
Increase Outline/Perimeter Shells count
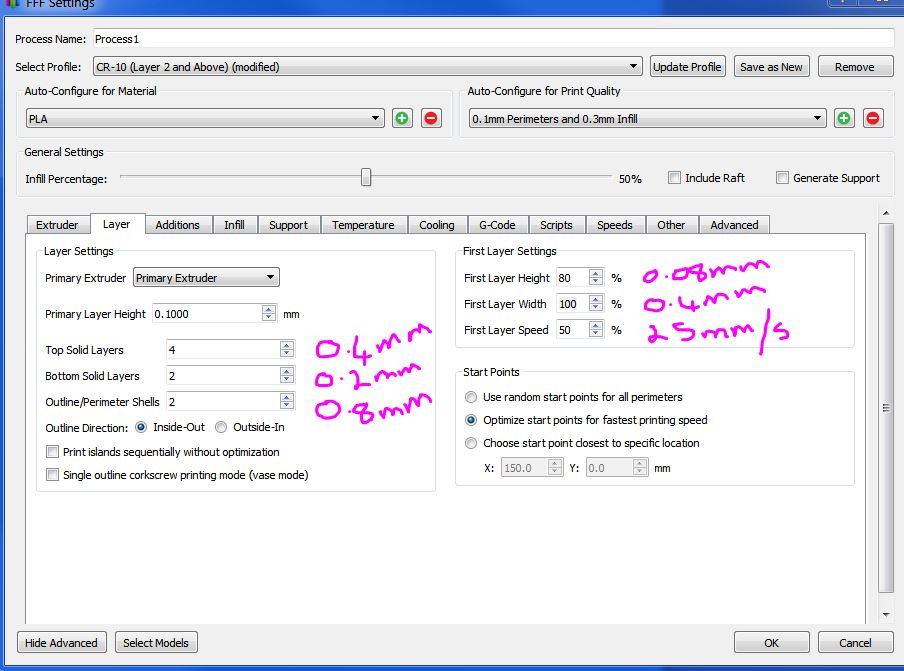(x=287, y=397)
